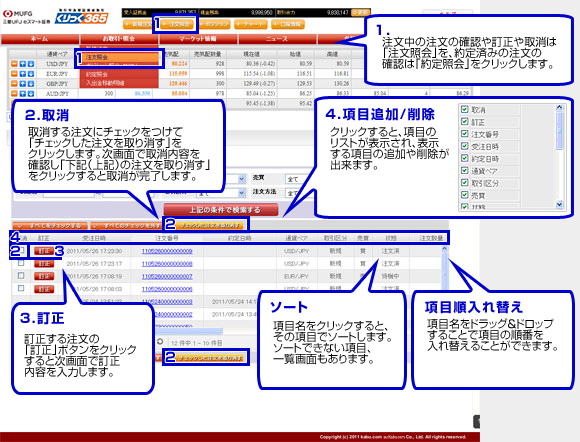This screenshot has width=580, height=442.
Task: Click the チャート orange toolbar button
Action: [251, 24]
